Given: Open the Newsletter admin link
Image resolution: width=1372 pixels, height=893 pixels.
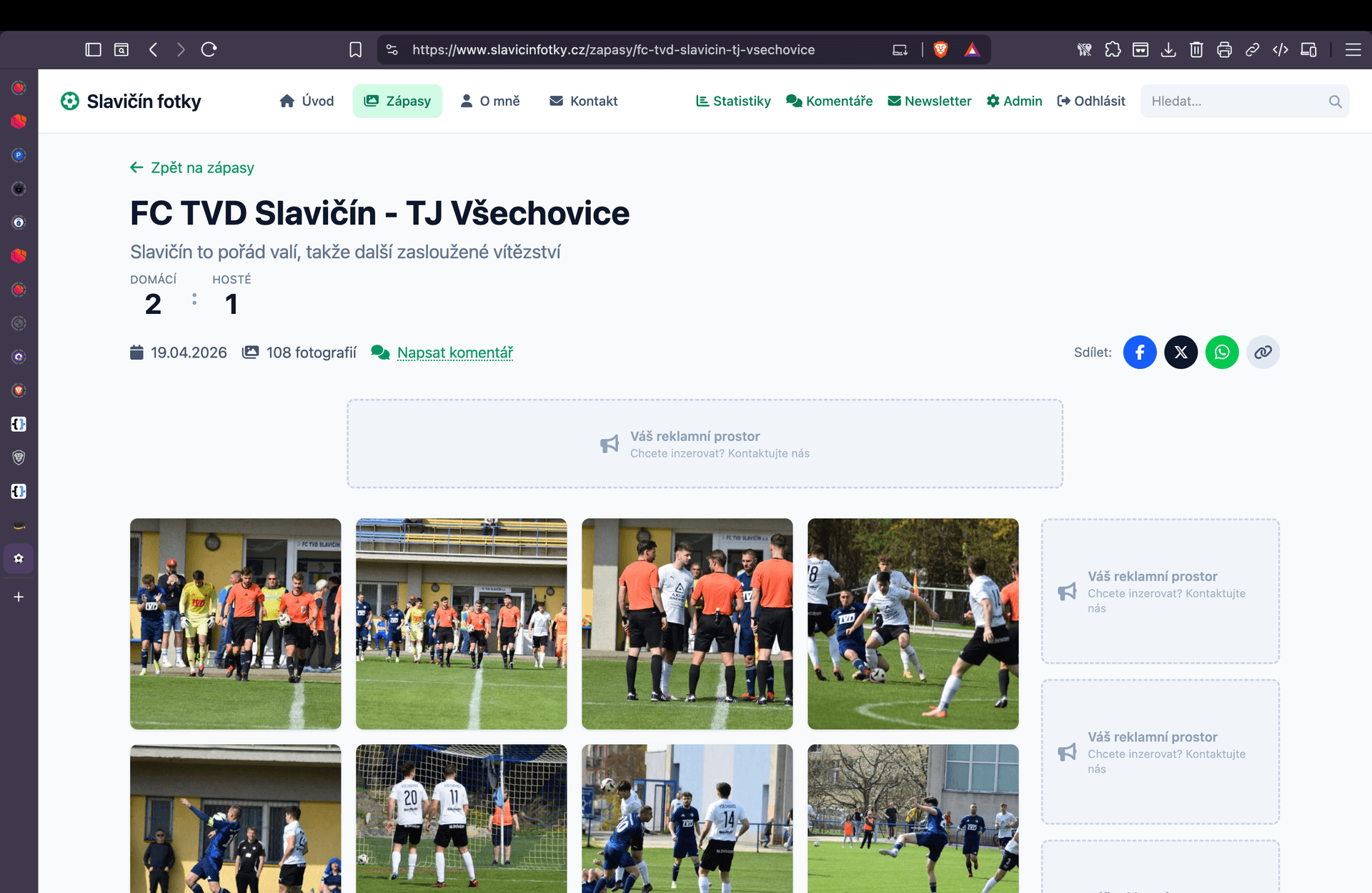Looking at the screenshot, I should point(929,101).
